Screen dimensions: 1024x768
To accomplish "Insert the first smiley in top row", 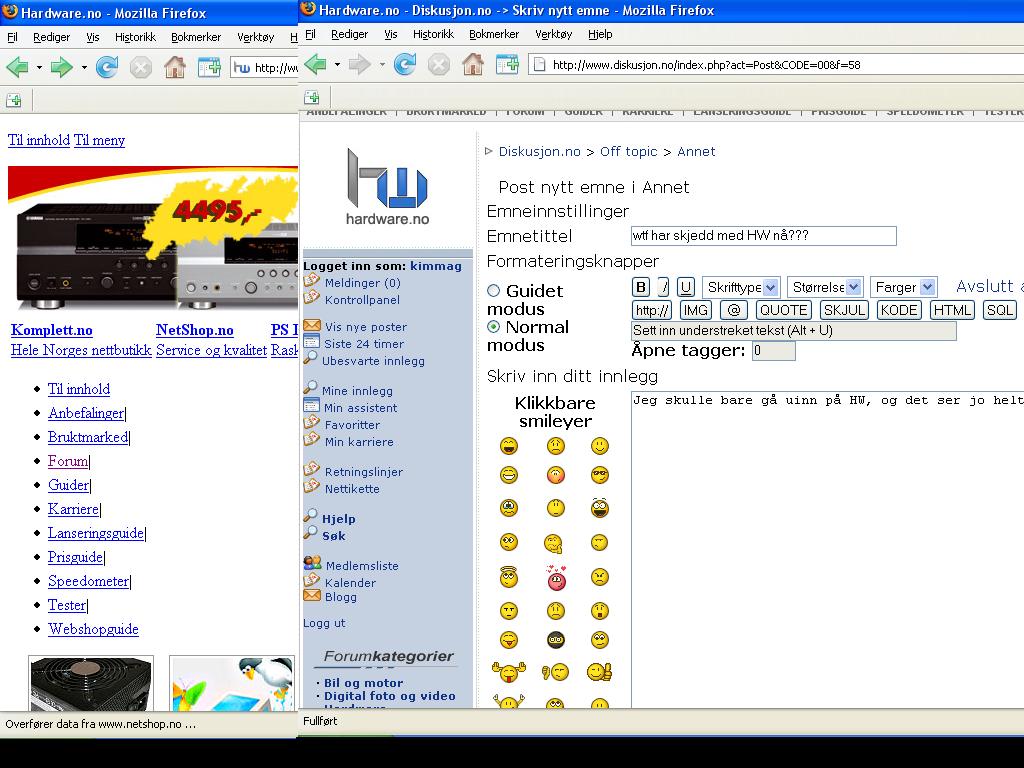I will click(509, 446).
